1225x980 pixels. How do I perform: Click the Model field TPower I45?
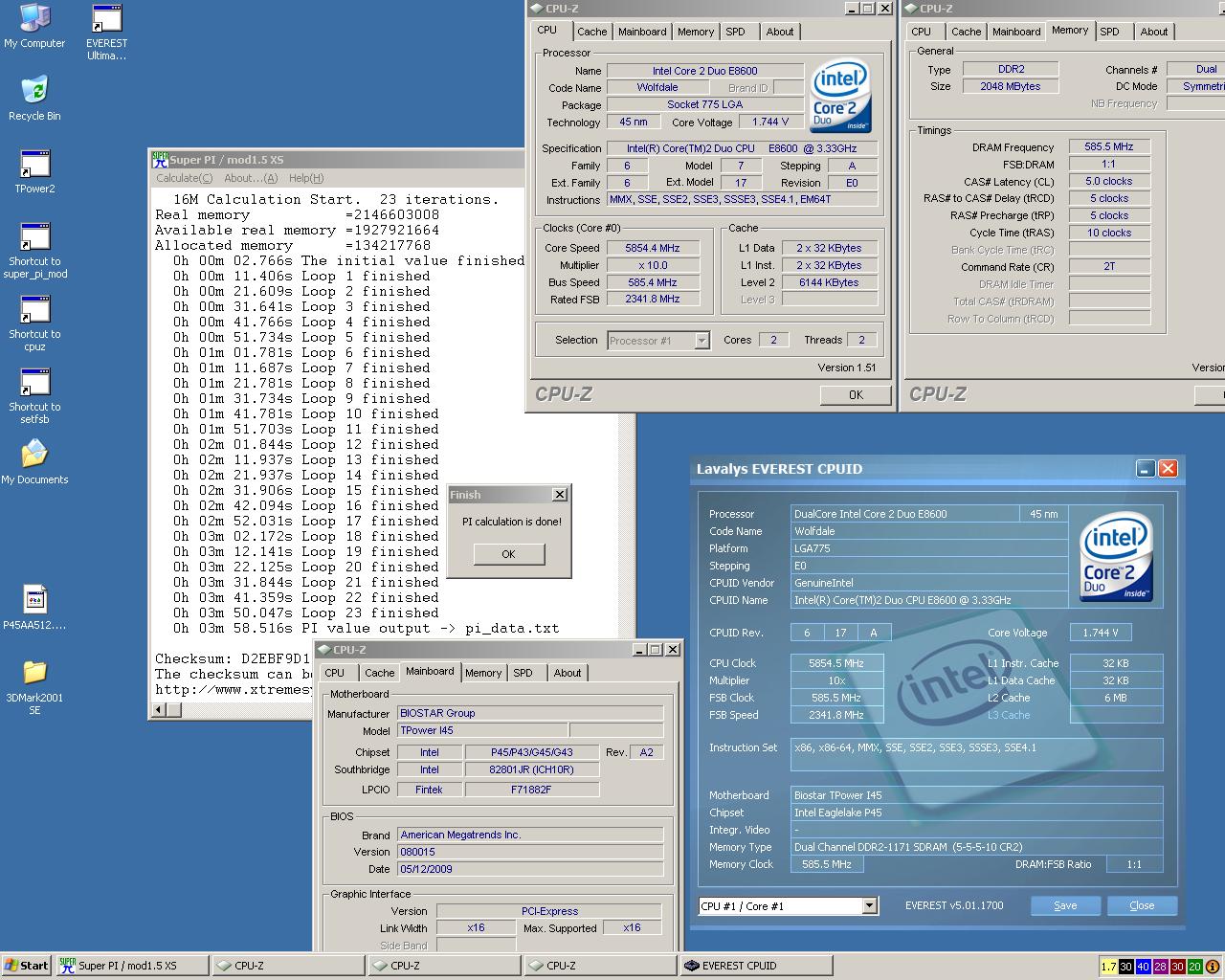[483, 730]
